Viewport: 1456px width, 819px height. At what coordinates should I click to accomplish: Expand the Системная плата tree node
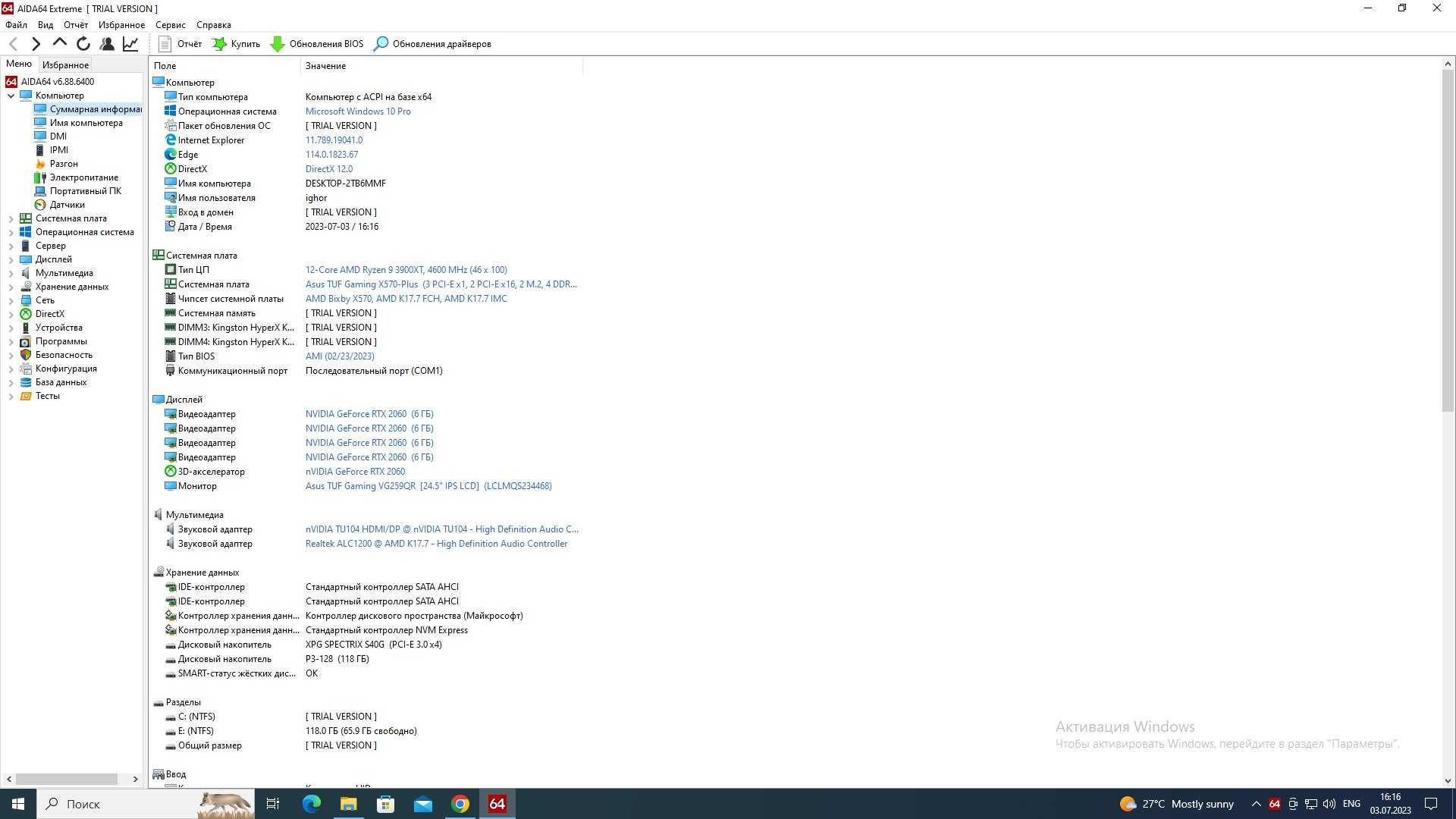point(10,218)
